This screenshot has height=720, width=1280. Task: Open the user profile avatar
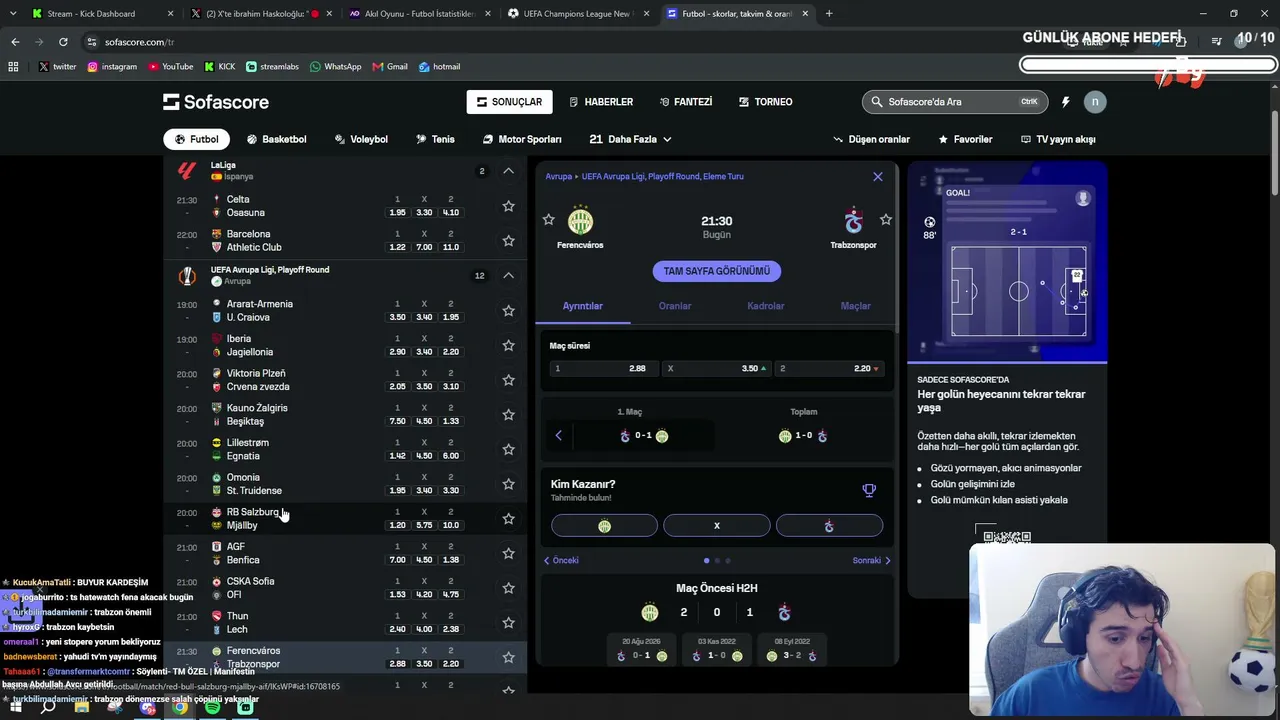click(x=1095, y=101)
